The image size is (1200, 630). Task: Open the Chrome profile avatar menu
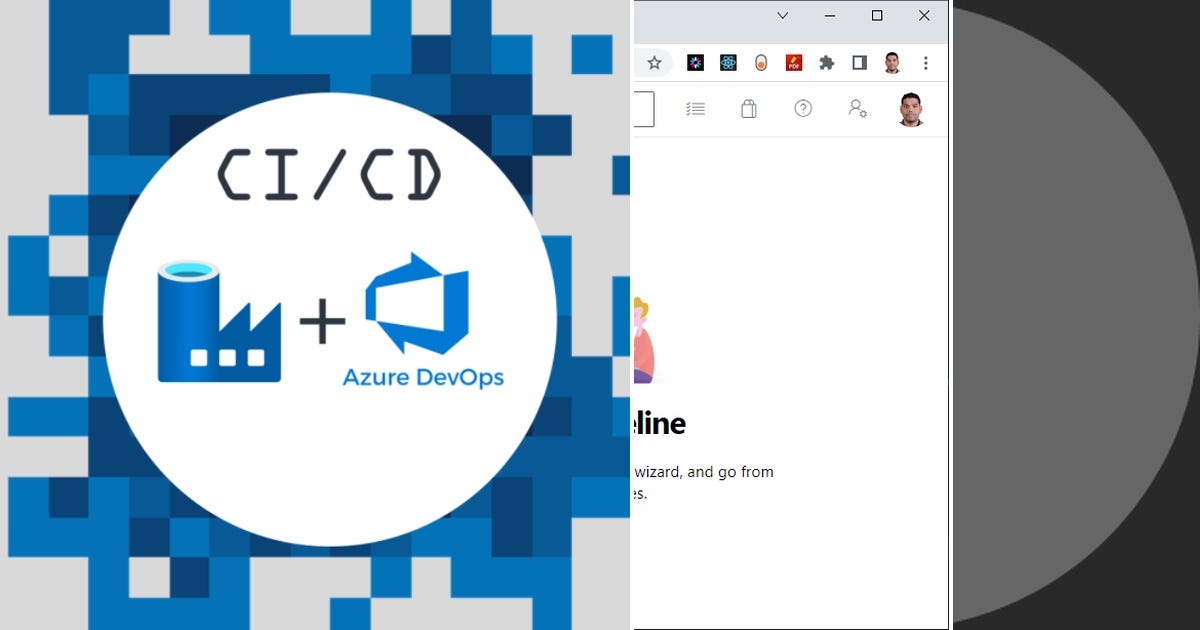coord(892,63)
